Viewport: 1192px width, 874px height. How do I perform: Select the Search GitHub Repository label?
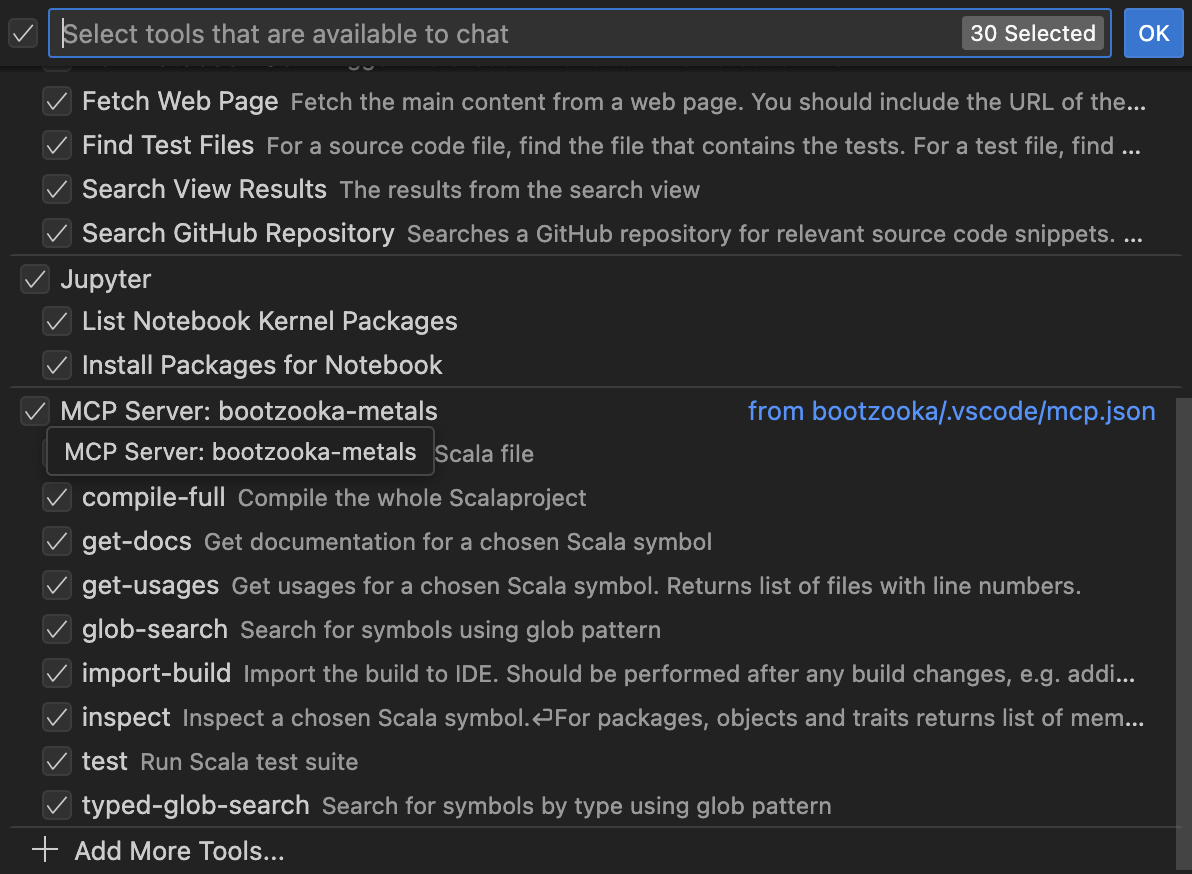coord(238,233)
